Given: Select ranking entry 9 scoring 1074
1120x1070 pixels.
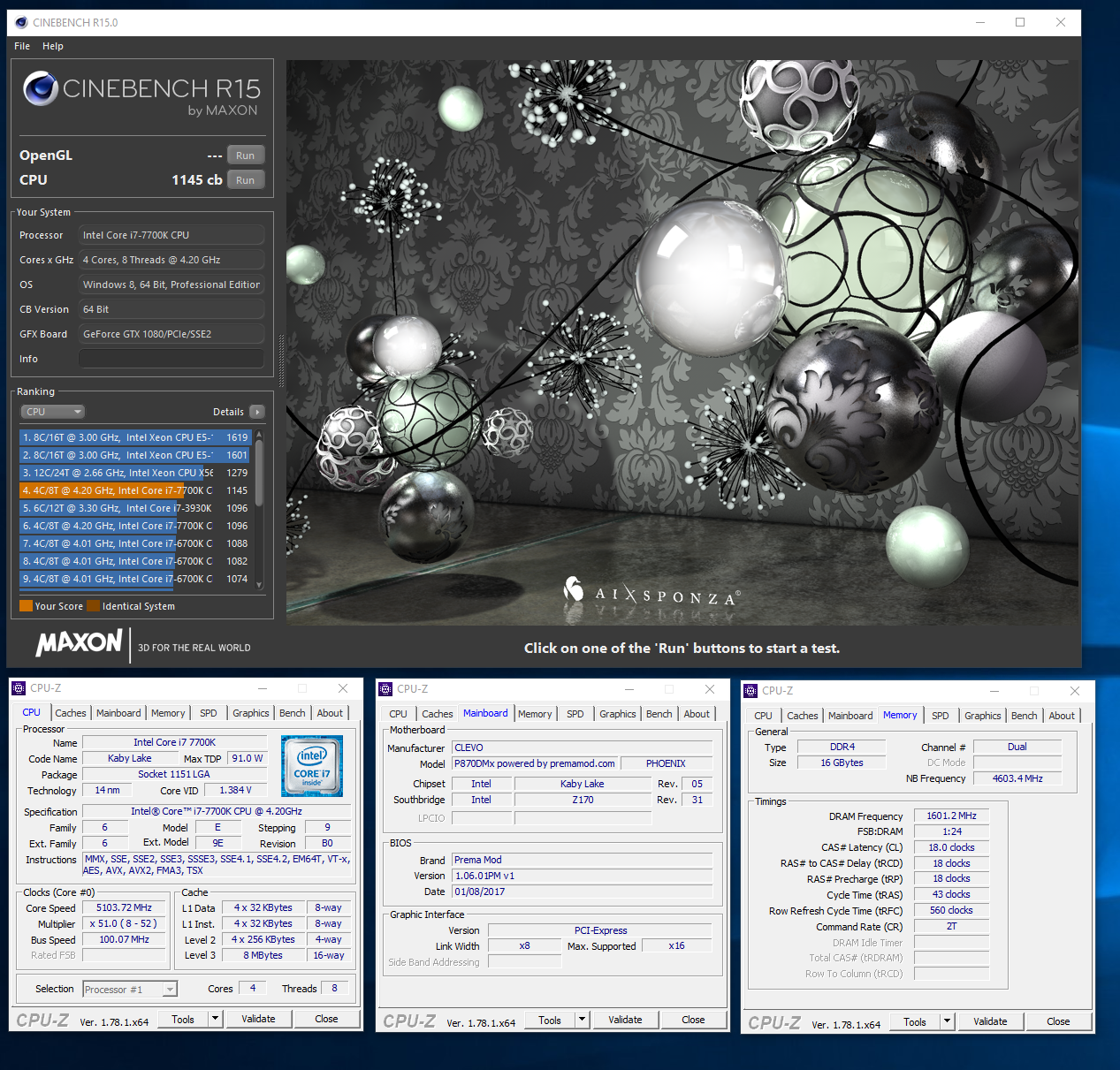Looking at the screenshot, I should 135,579.
